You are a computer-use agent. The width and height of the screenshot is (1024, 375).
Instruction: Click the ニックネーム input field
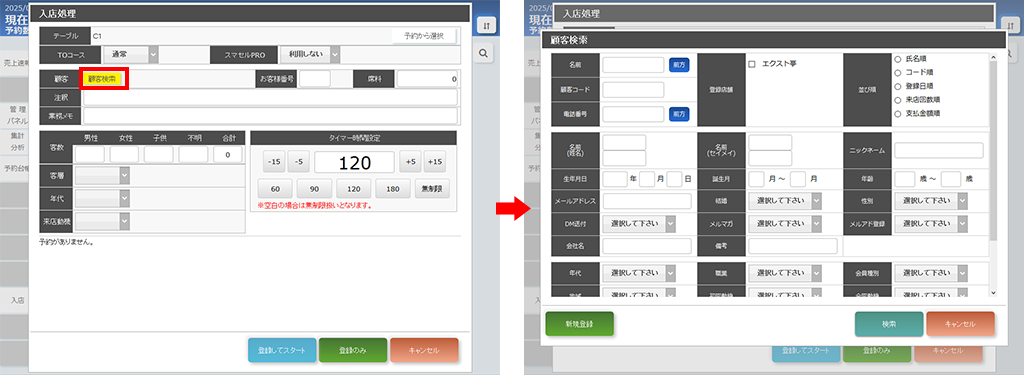click(x=938, y=150)
